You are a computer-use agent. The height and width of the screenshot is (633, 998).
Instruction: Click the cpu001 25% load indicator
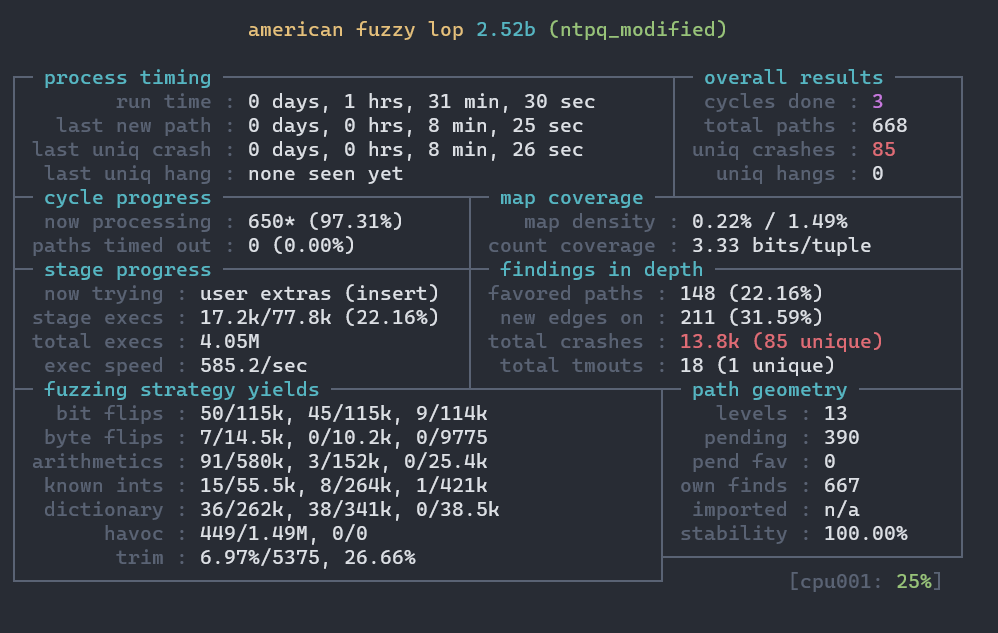(x=866, y=581)
